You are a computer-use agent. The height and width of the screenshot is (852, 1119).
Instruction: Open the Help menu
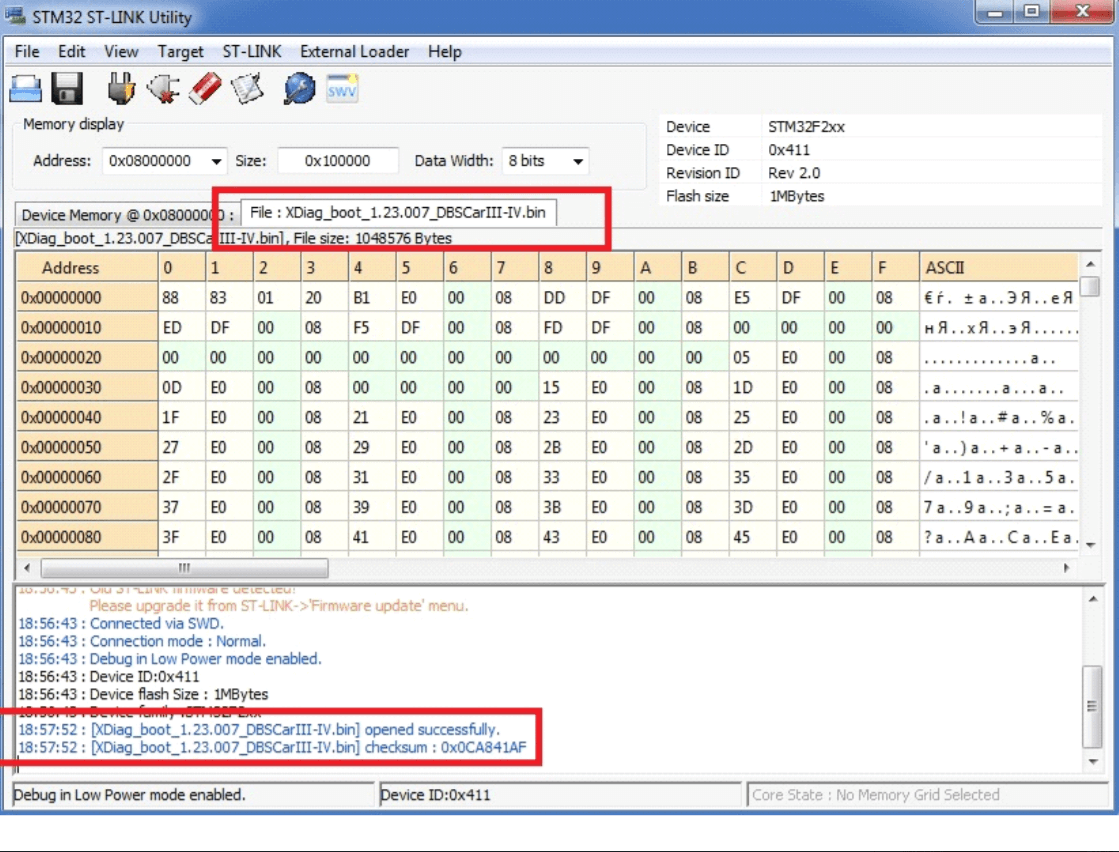click(x=445, y=51)
